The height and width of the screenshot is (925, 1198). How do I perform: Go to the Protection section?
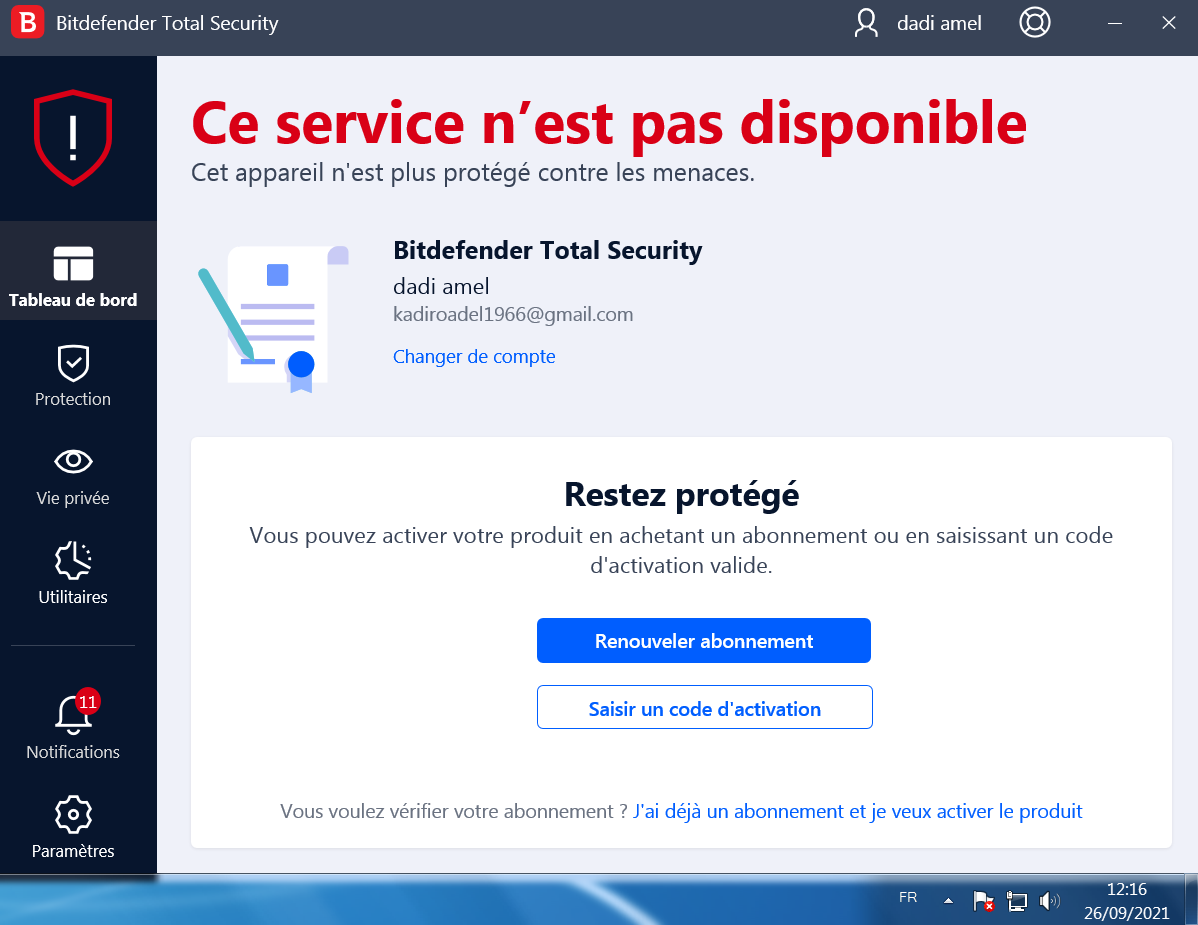[x=73, y=376]
